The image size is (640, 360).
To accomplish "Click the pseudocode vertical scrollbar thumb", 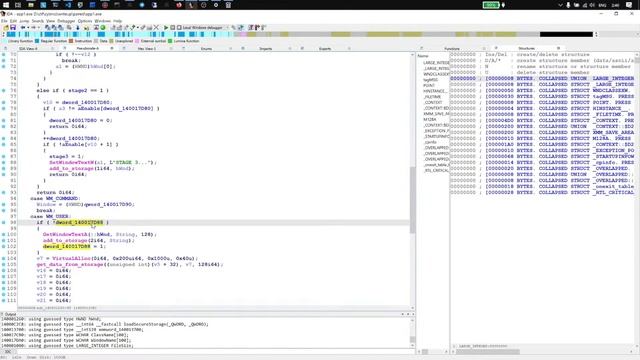I will pyautogui.click(x=412, y=200).
